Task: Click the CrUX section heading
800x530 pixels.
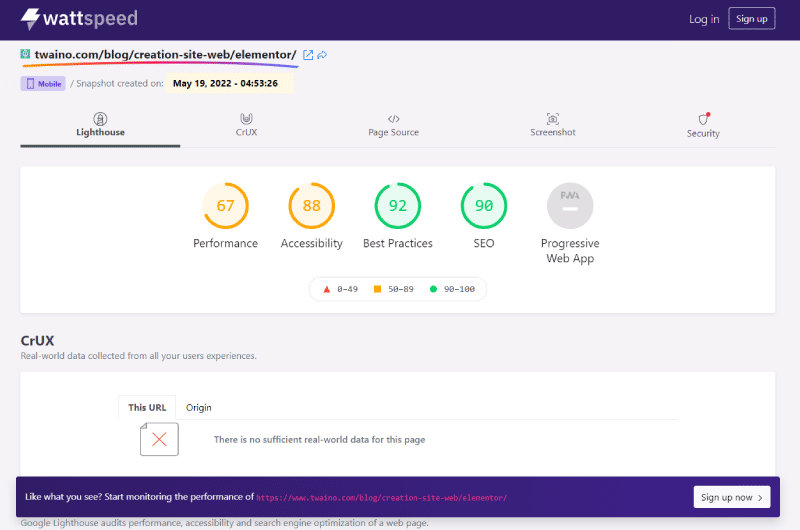Action: [37, 340]
